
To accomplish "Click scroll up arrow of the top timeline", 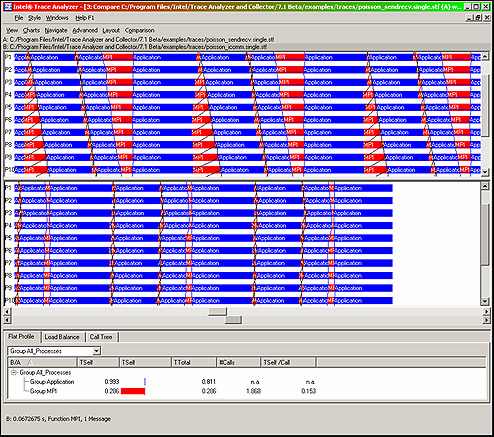I will pos(485,56).
